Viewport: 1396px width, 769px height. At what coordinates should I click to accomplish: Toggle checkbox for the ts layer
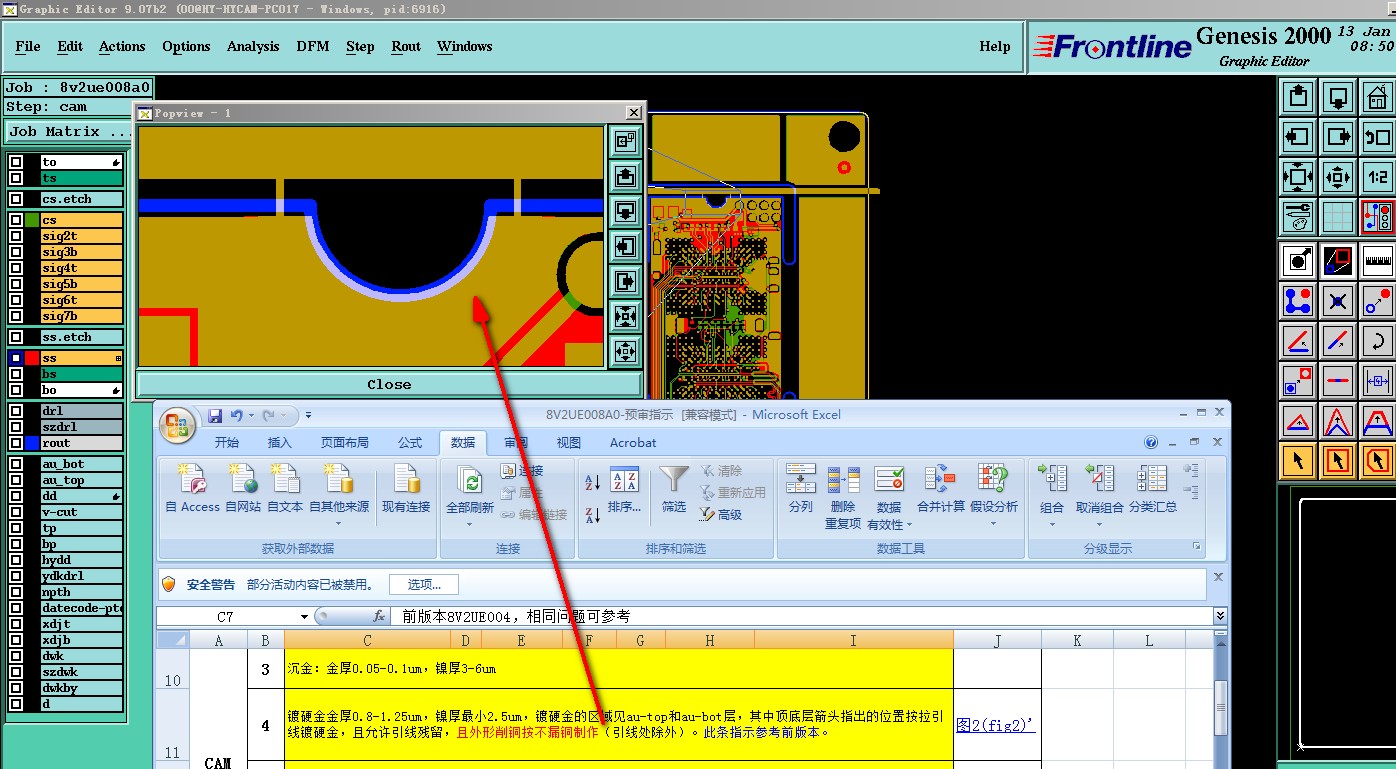pos(16,178)
